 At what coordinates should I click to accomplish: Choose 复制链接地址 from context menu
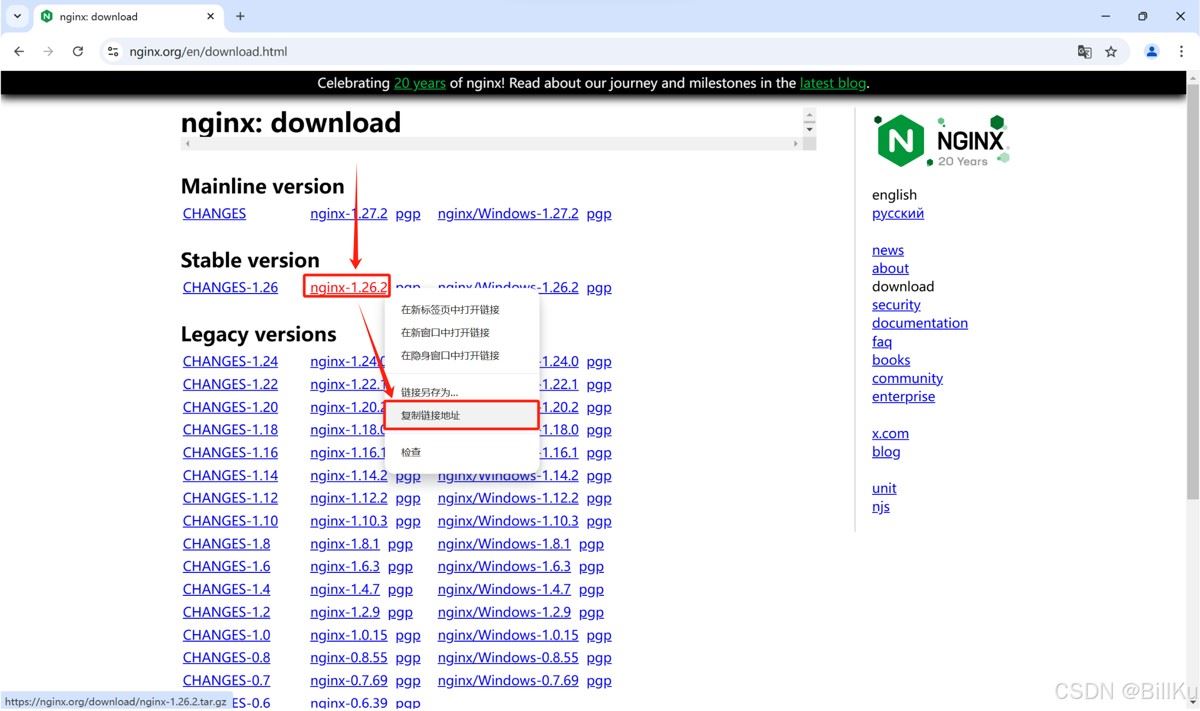click(x=462, y=415)
